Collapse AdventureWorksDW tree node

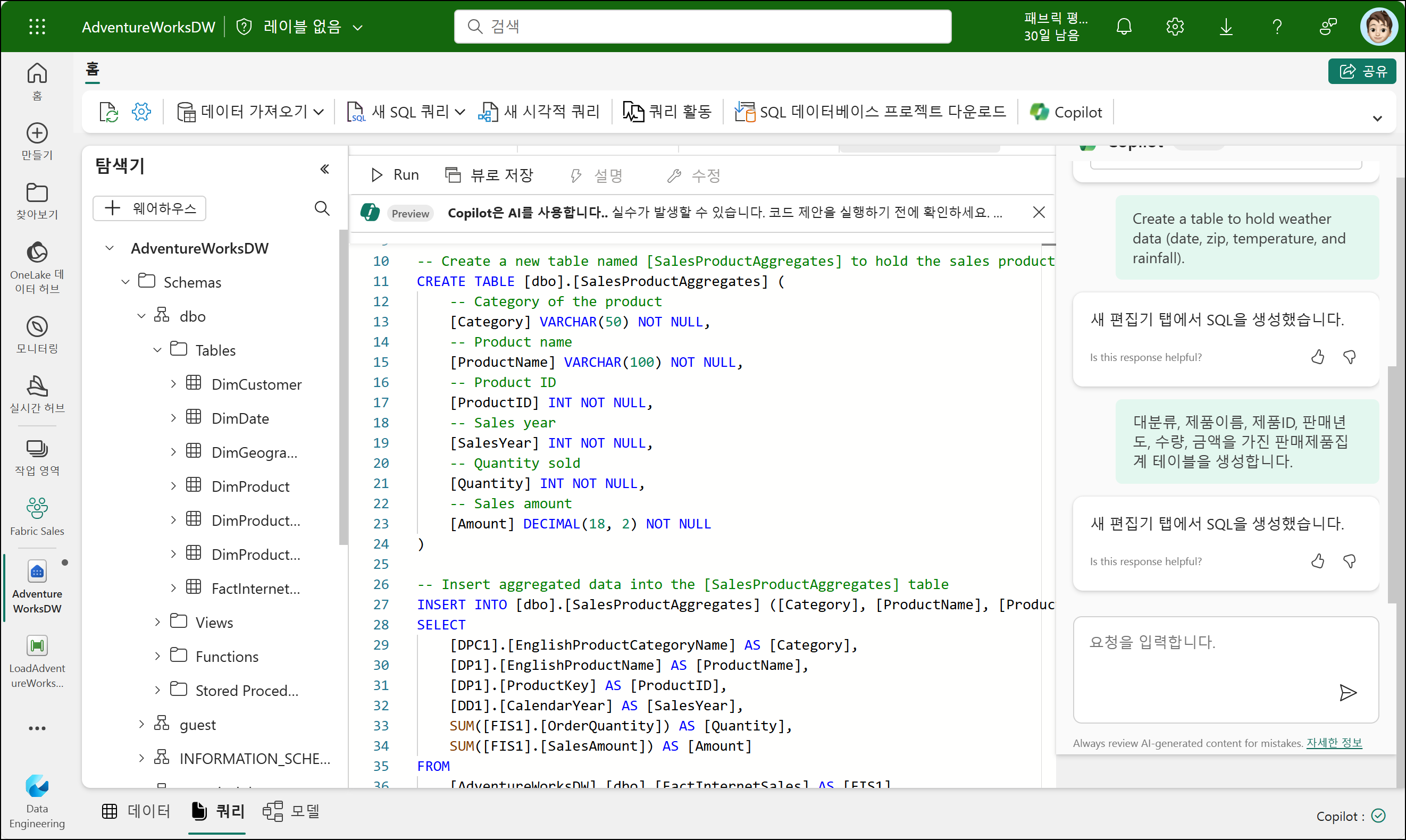pyautogui.click(x=110, y=248)
